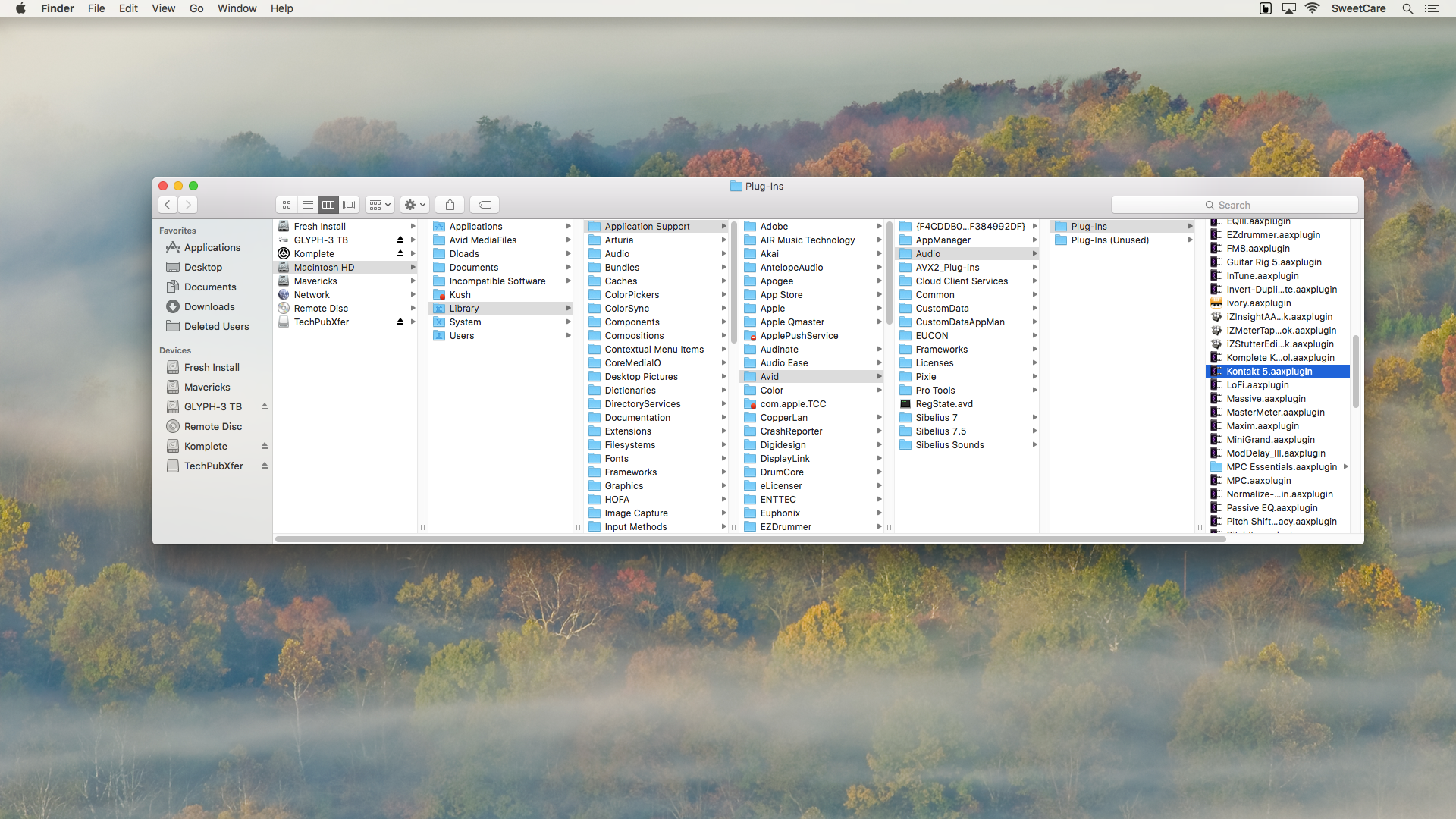Expand Plug-Ins (Unused) disclosure arrow
Viewport: 1456px width, 819px height.
[x=1190, y=240]
